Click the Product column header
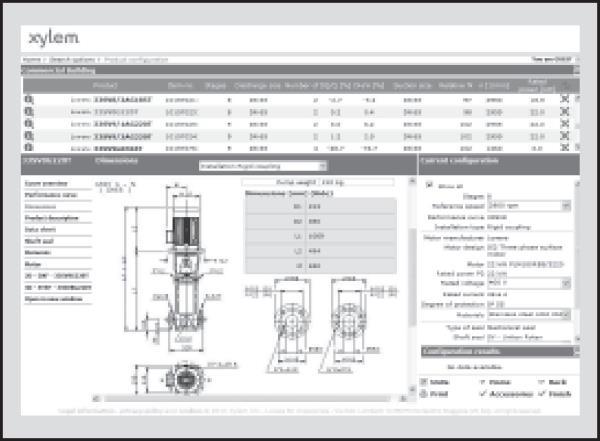This screenshot has width=600, height=441. (105, 85)
